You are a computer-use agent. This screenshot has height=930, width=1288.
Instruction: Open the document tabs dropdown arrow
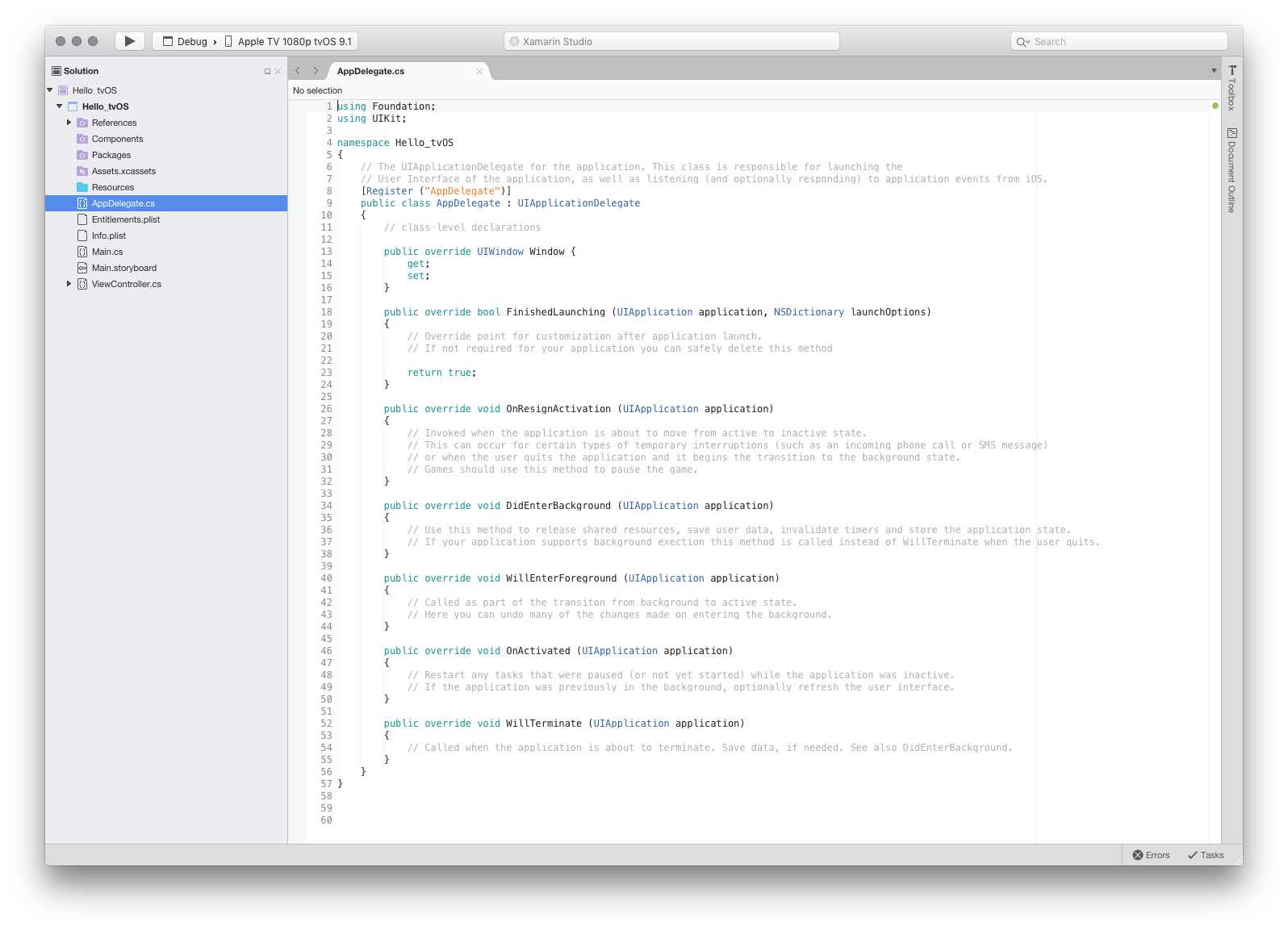point(1214,71)
